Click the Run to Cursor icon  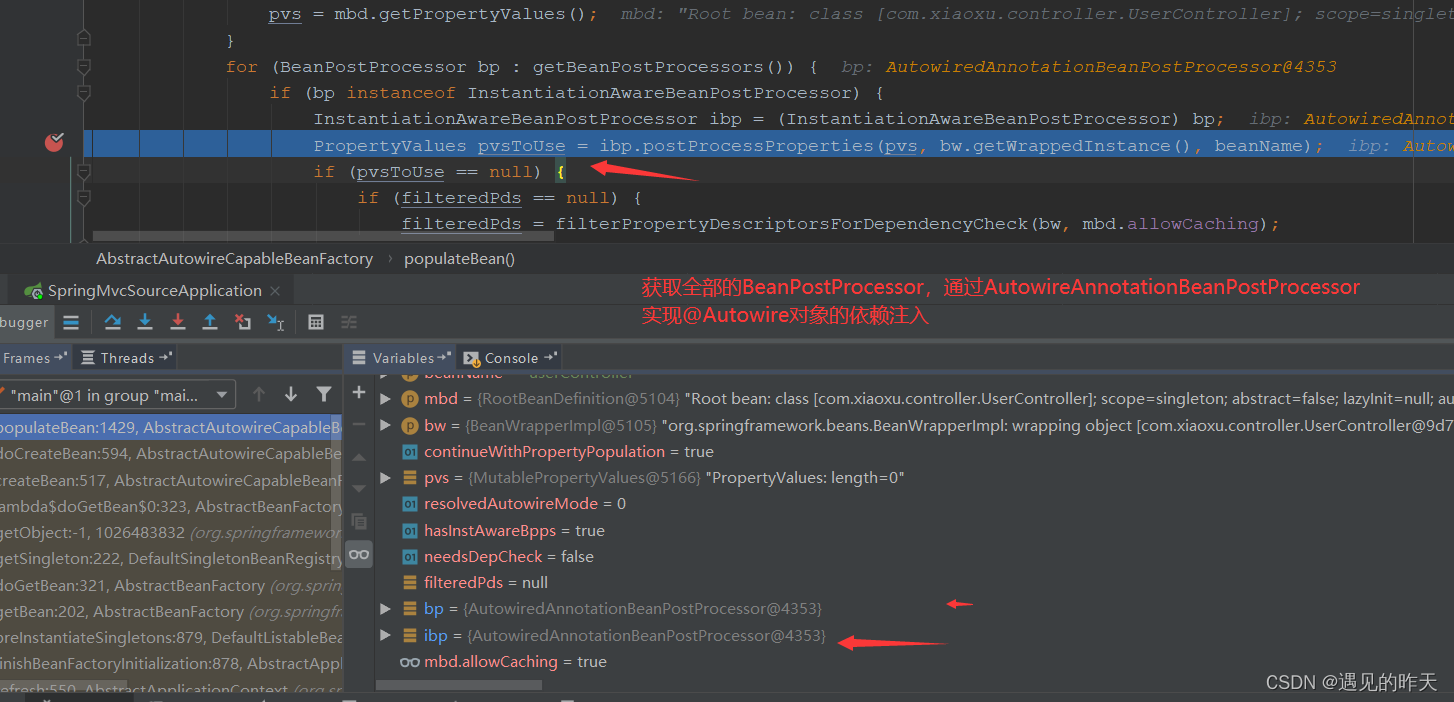(276, 322)
